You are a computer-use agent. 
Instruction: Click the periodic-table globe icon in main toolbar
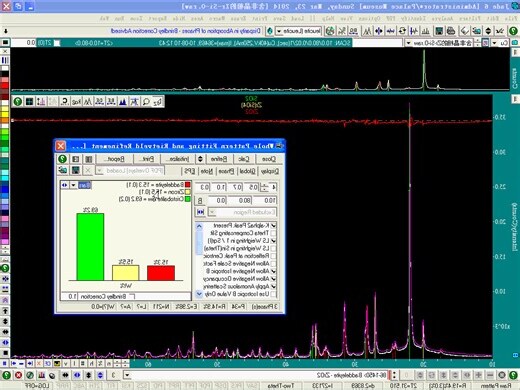tap(330, 31)
